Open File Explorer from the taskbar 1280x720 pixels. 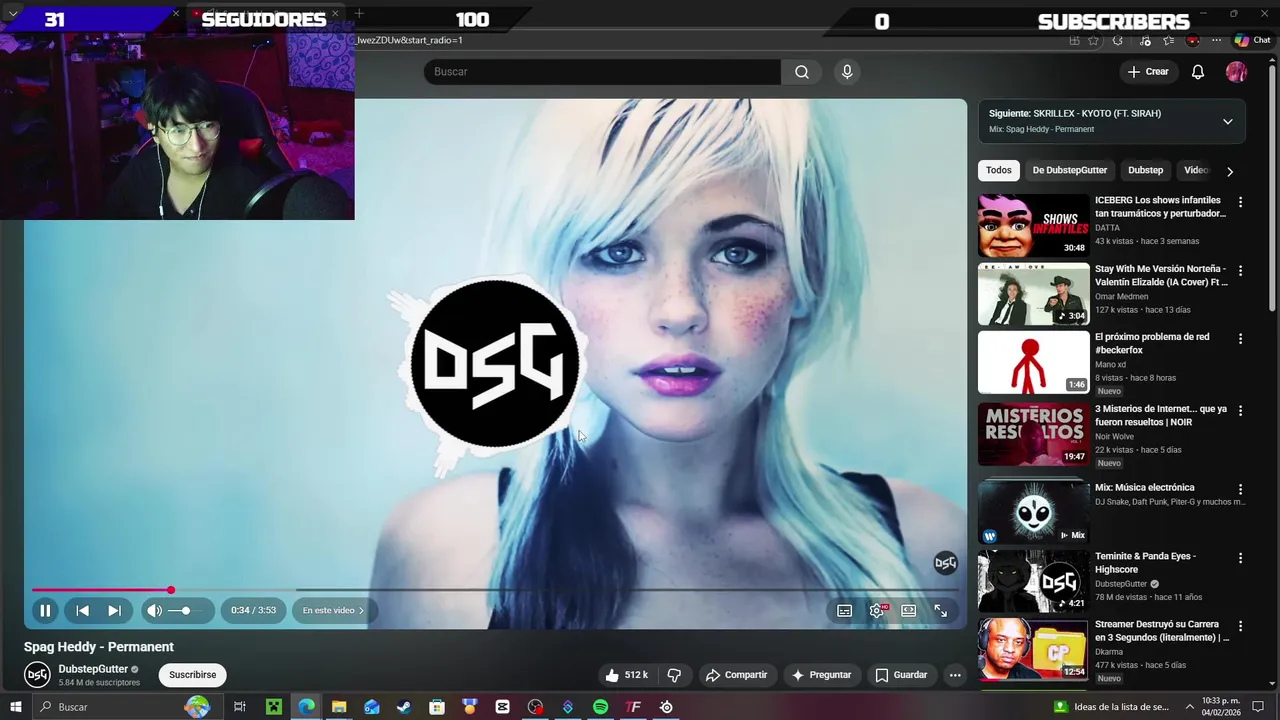coord(339,707)
